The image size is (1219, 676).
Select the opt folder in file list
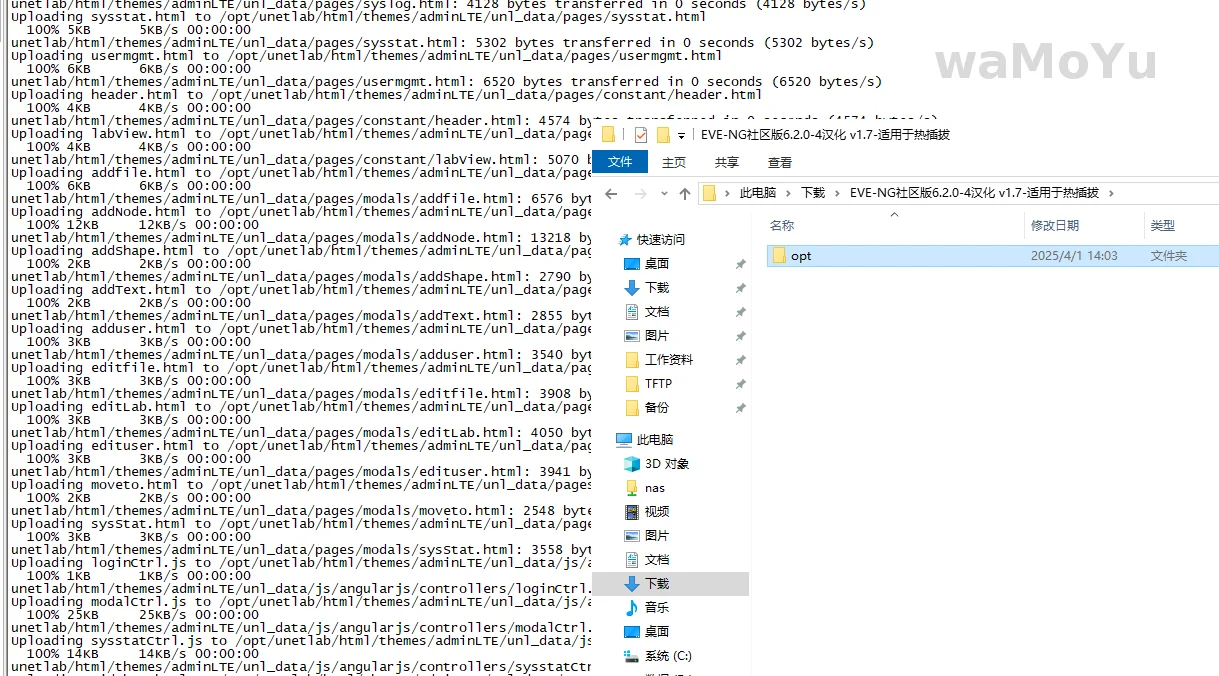(x=800, y=256)
